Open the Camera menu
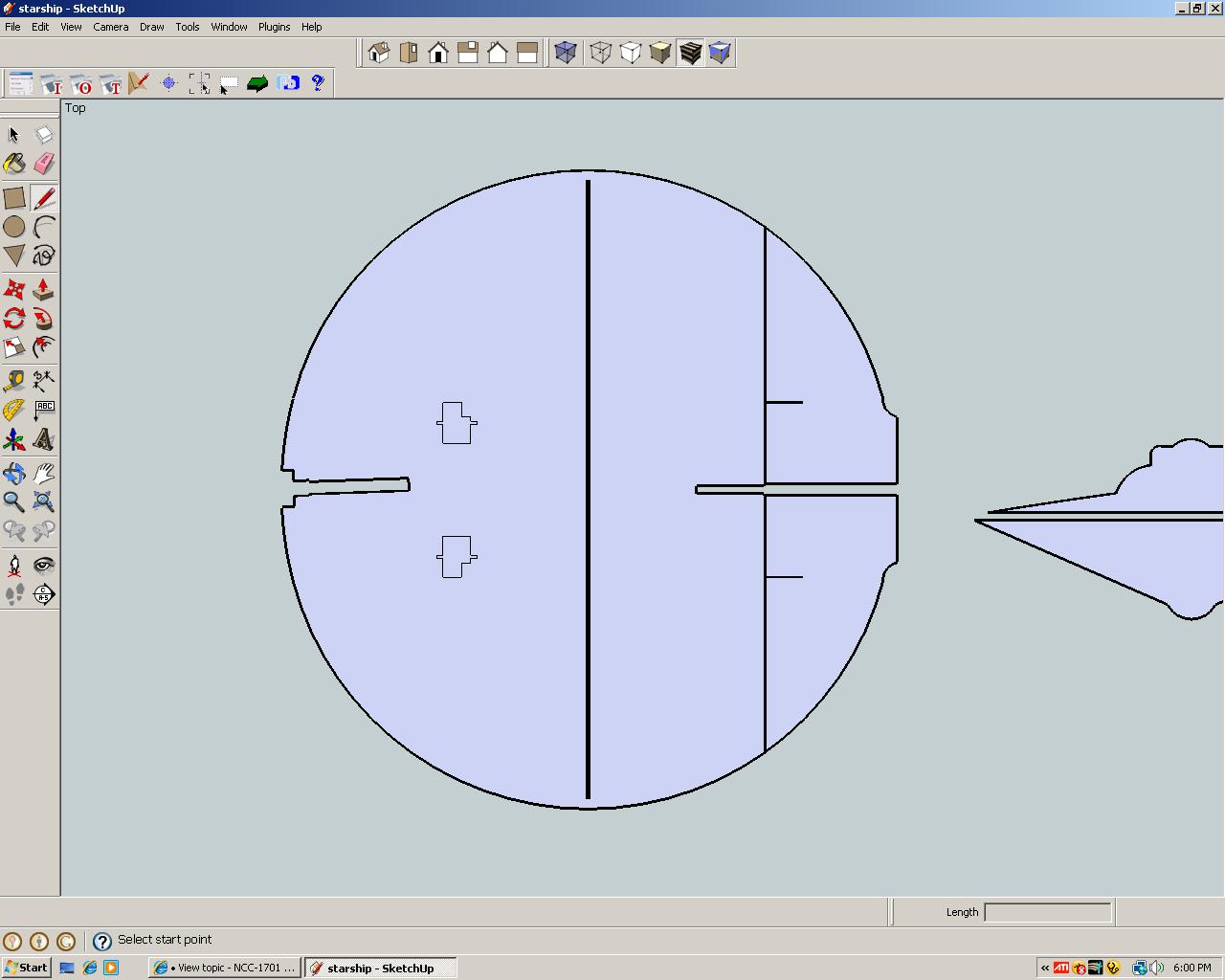The height and width of the screenshot is (980, 1225). [x=110, y=27]
